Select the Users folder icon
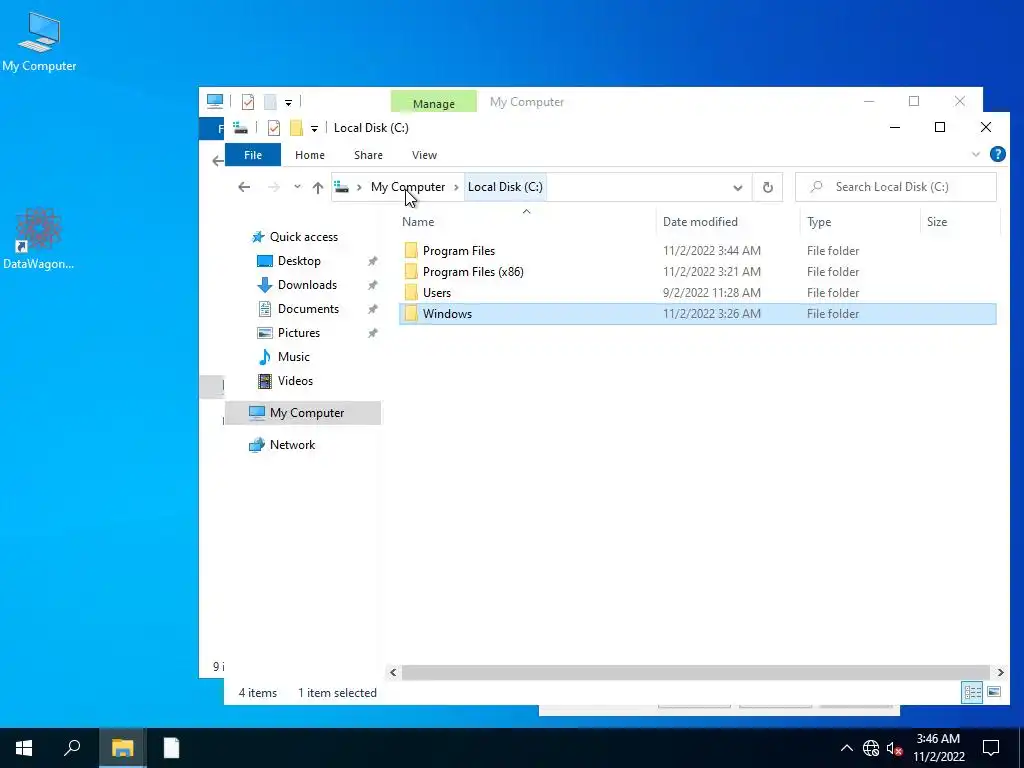 tap(411, 293)
